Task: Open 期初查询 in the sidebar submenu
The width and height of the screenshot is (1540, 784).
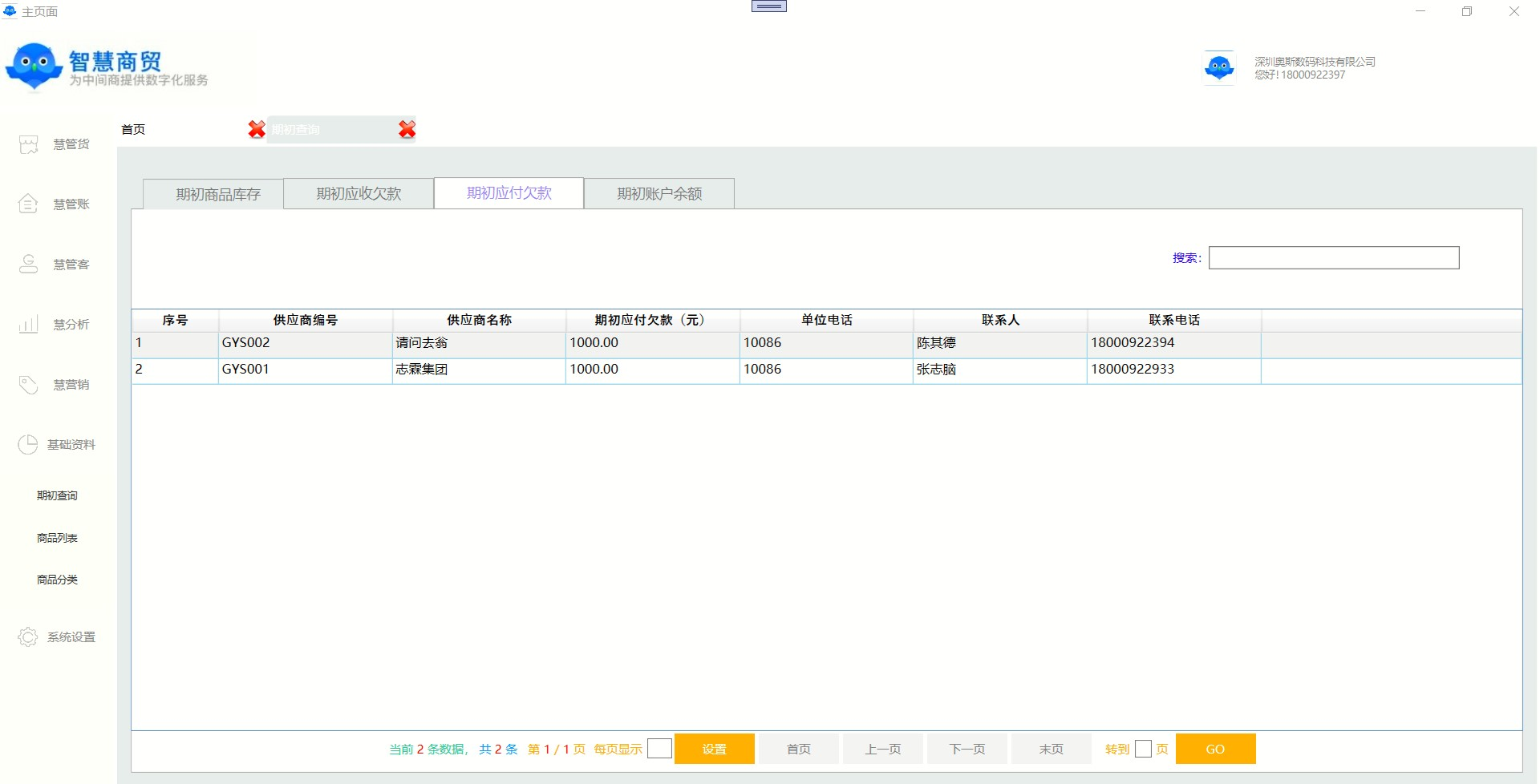Action: (x=57, y=496)
